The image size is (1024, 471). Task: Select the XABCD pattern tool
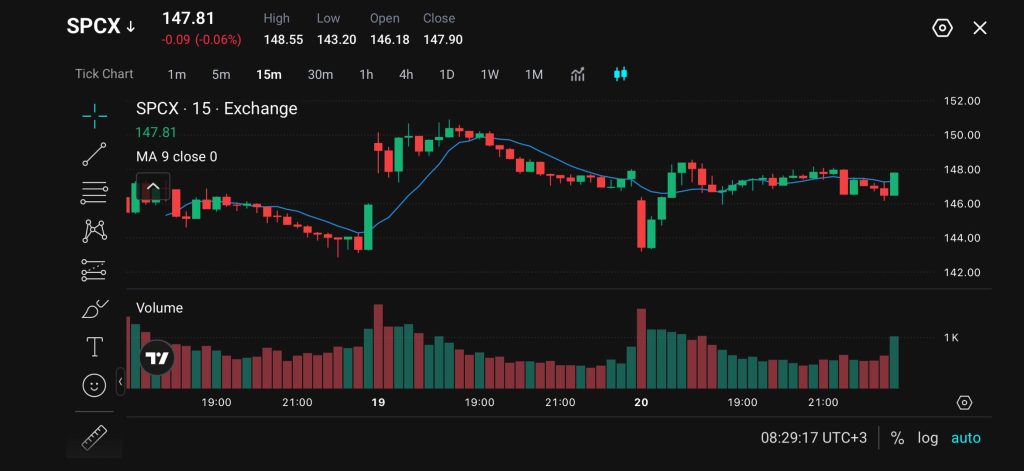tap(95, 231)
